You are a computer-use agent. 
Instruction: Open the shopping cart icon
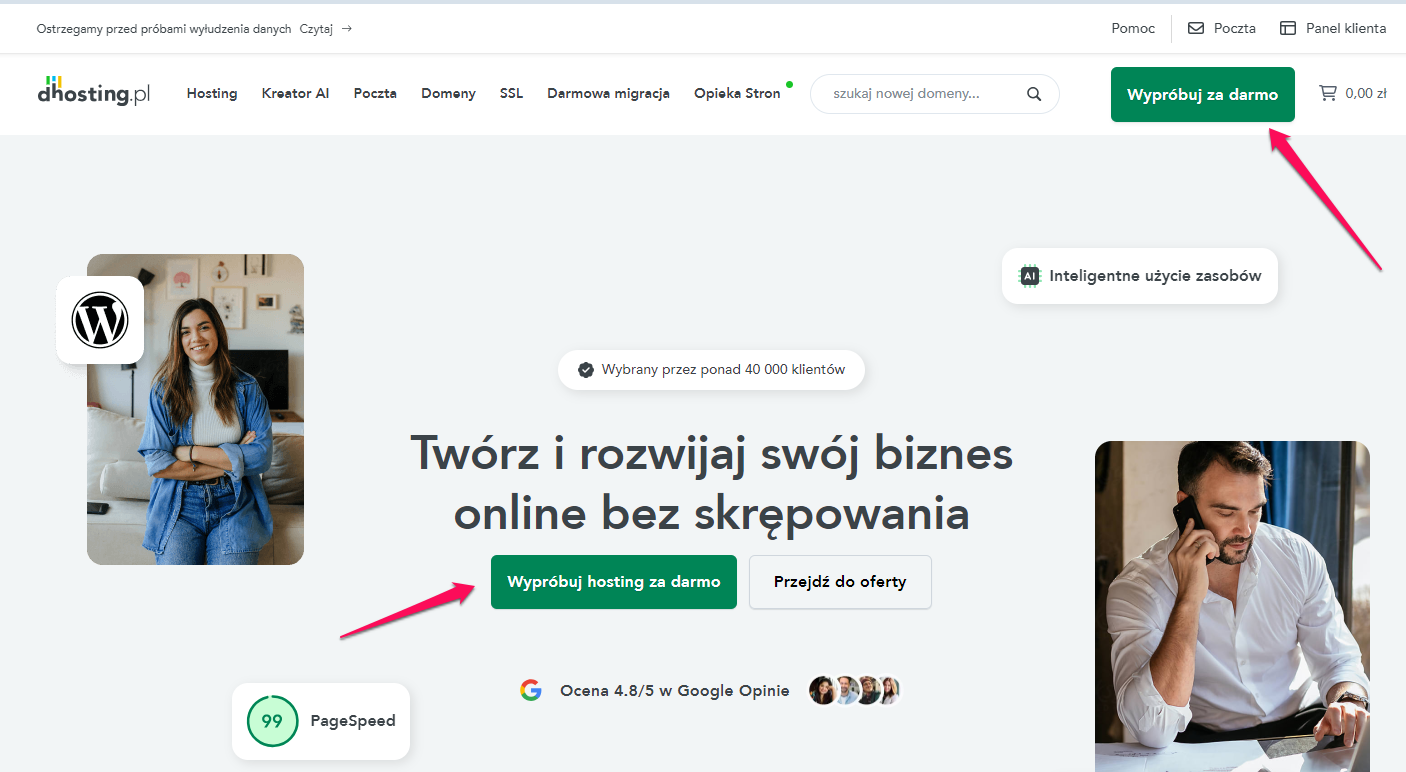click(x=1328, y=93)
